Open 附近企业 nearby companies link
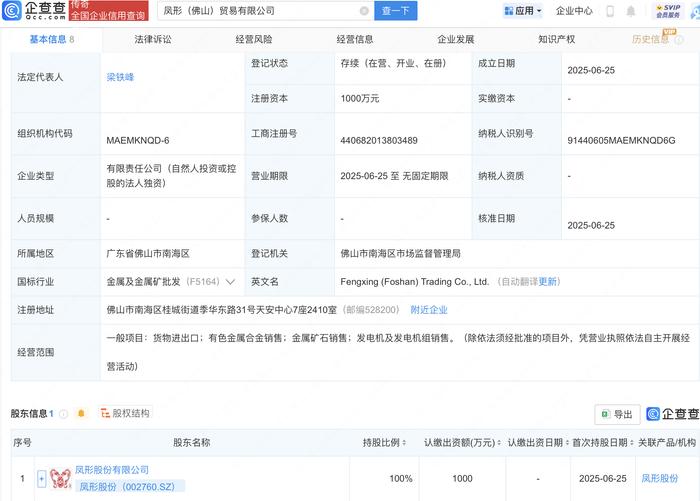Viewport: 700px width, 501px height. pos(429,310)
